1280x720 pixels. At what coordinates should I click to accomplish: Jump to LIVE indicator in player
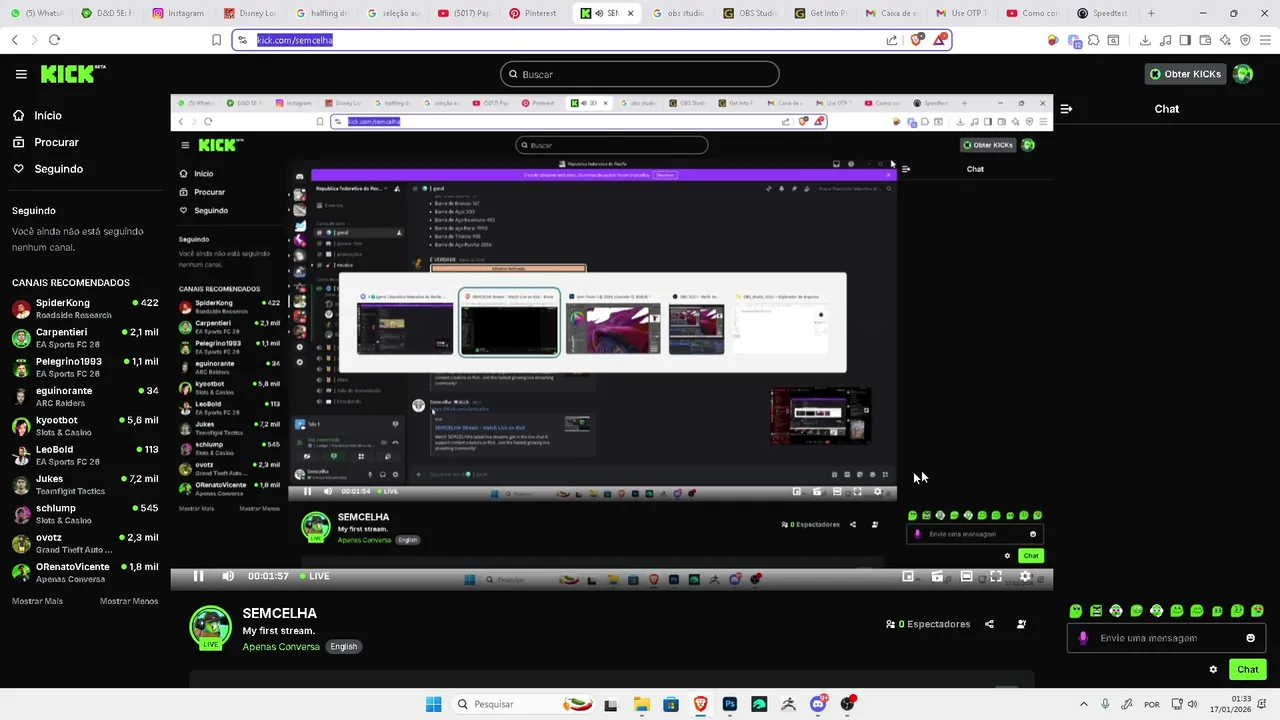tap(314, 576)
